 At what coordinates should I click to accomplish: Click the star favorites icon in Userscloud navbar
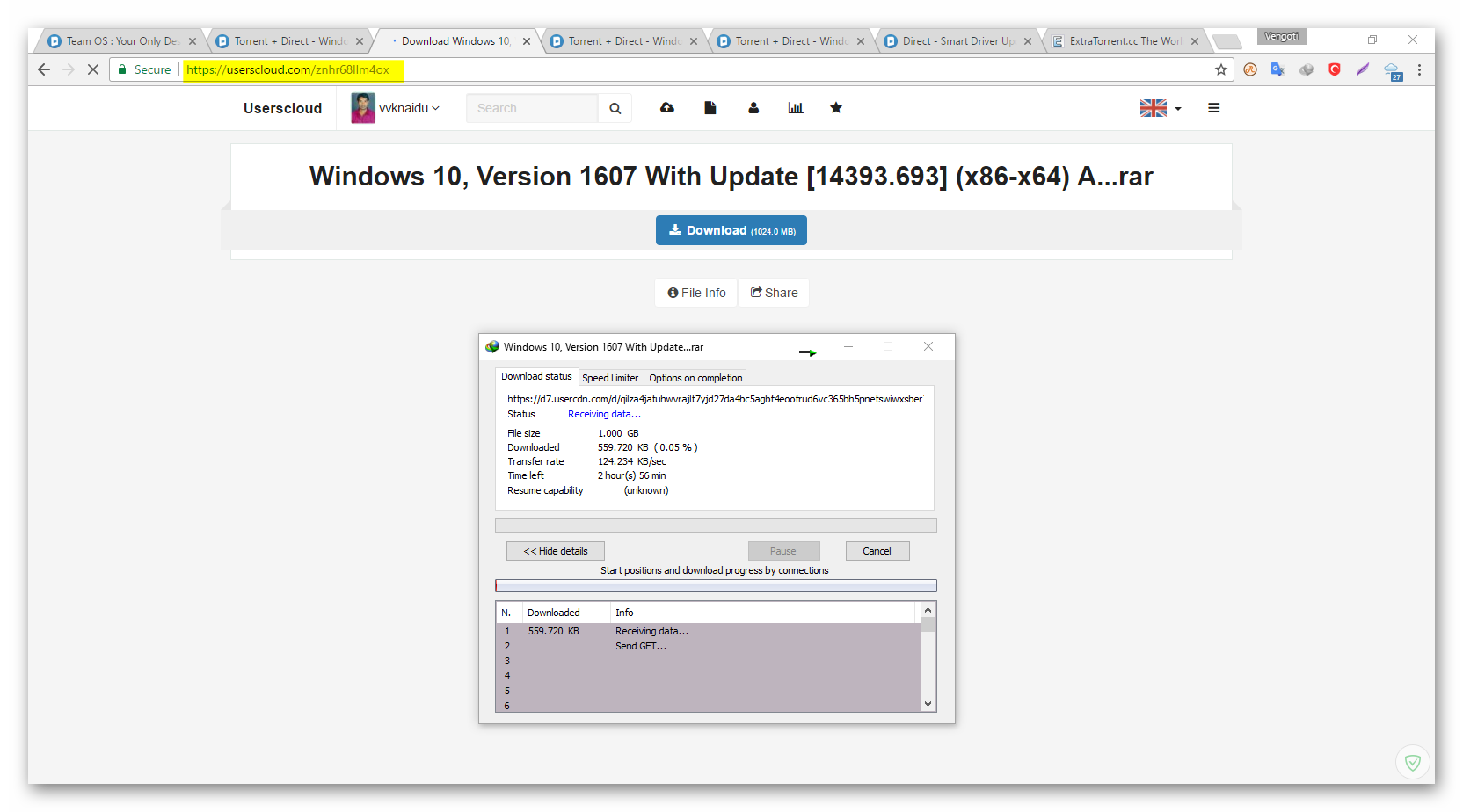pyautogui.click(x=836, y=108)
